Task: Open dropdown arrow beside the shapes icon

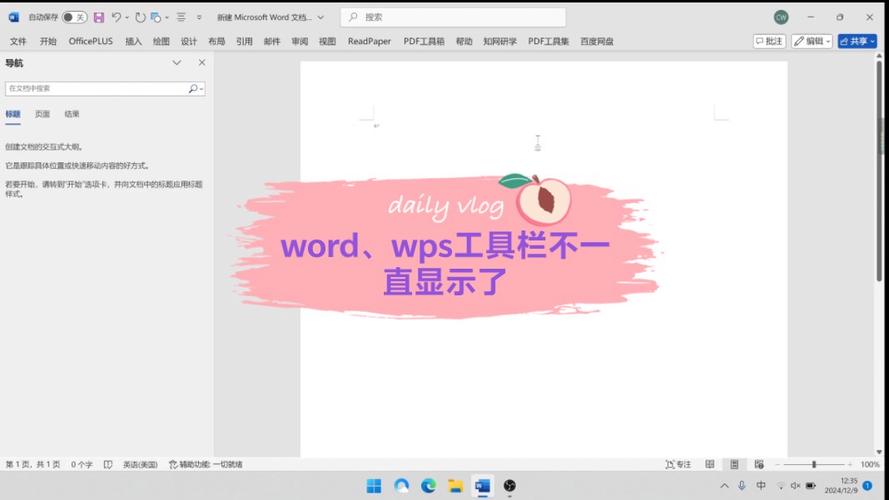Action: click(x=167, y=18)
